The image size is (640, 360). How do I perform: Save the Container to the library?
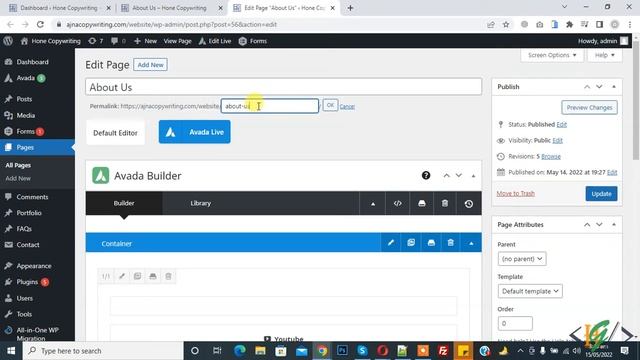point(431,243)
